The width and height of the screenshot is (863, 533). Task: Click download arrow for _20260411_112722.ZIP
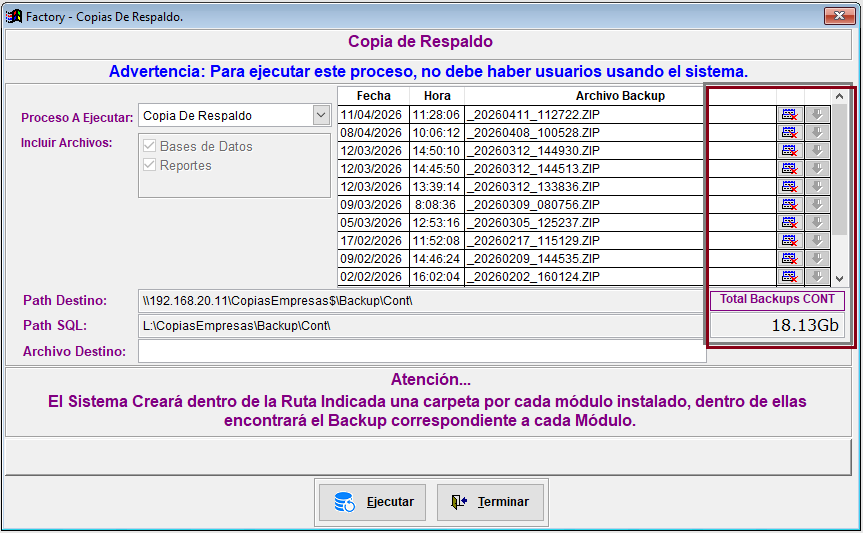817,115
